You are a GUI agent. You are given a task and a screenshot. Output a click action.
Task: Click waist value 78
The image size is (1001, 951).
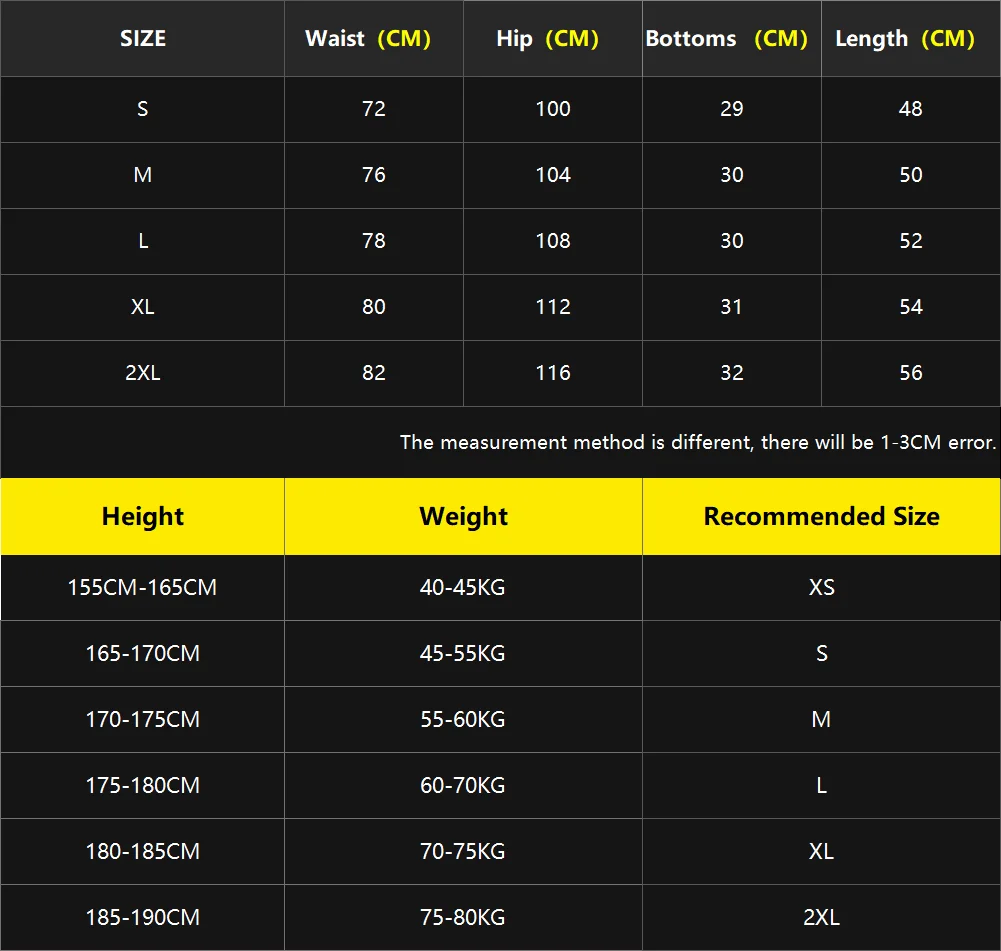pyautogui.click(x=374, y=241)
